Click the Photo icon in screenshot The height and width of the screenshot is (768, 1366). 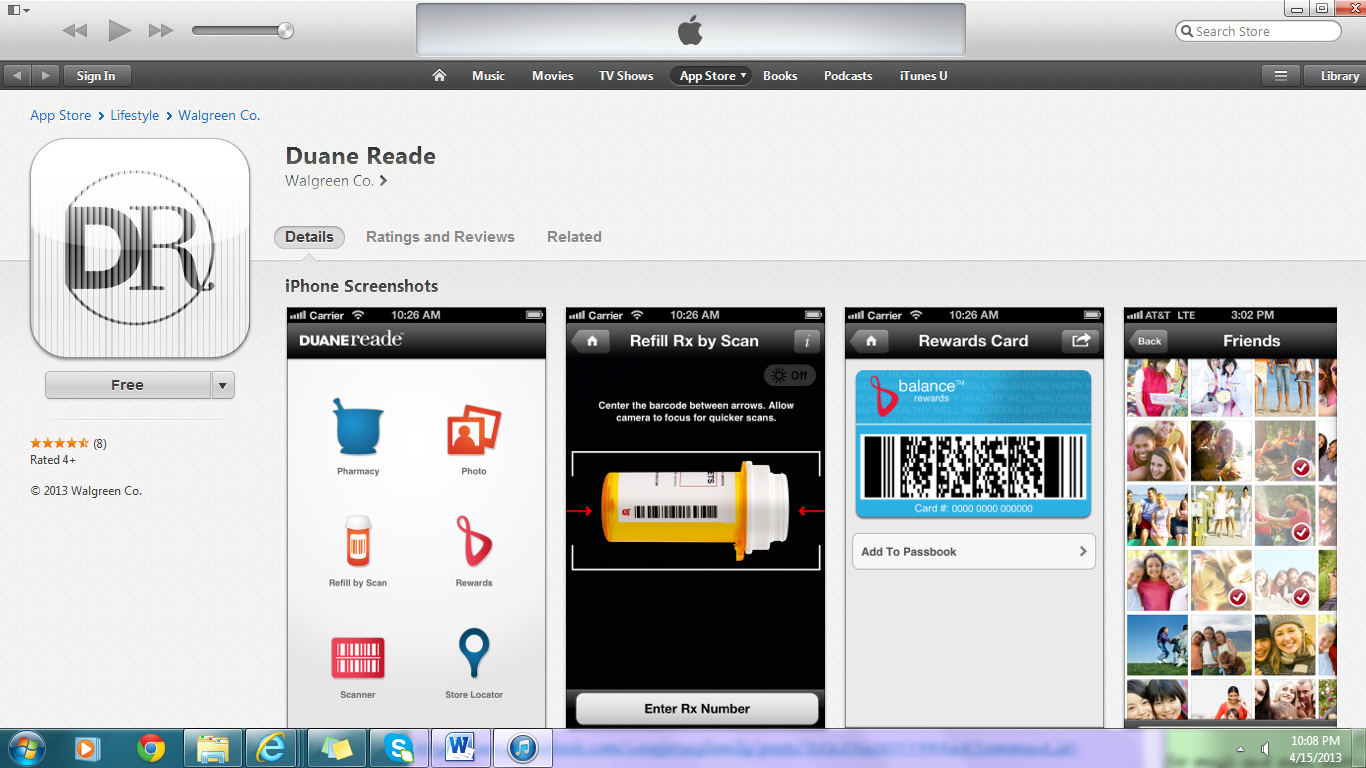pyautogui.click(x=474, y=430)
